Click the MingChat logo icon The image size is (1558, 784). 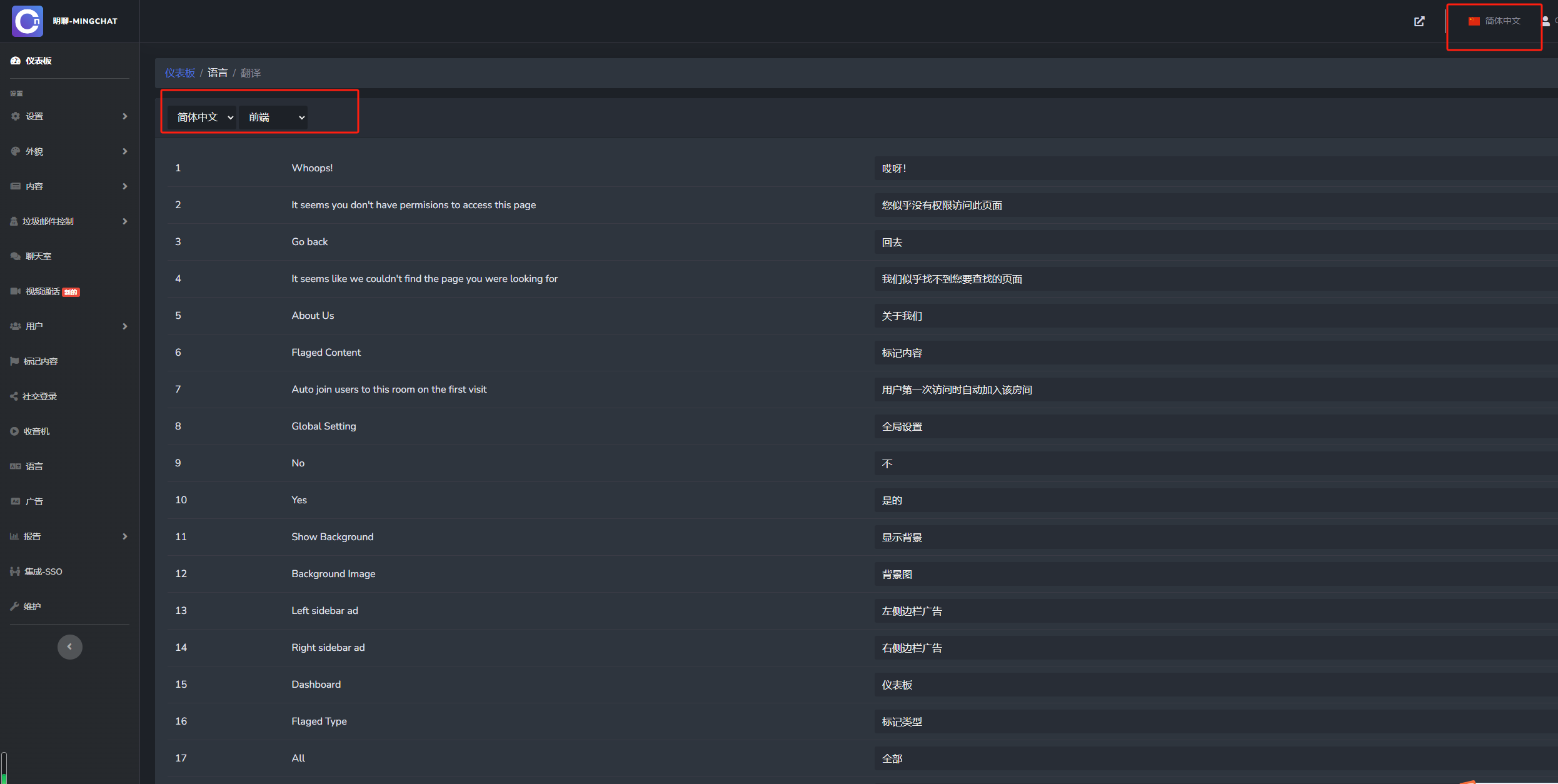[x=28, y=21]
